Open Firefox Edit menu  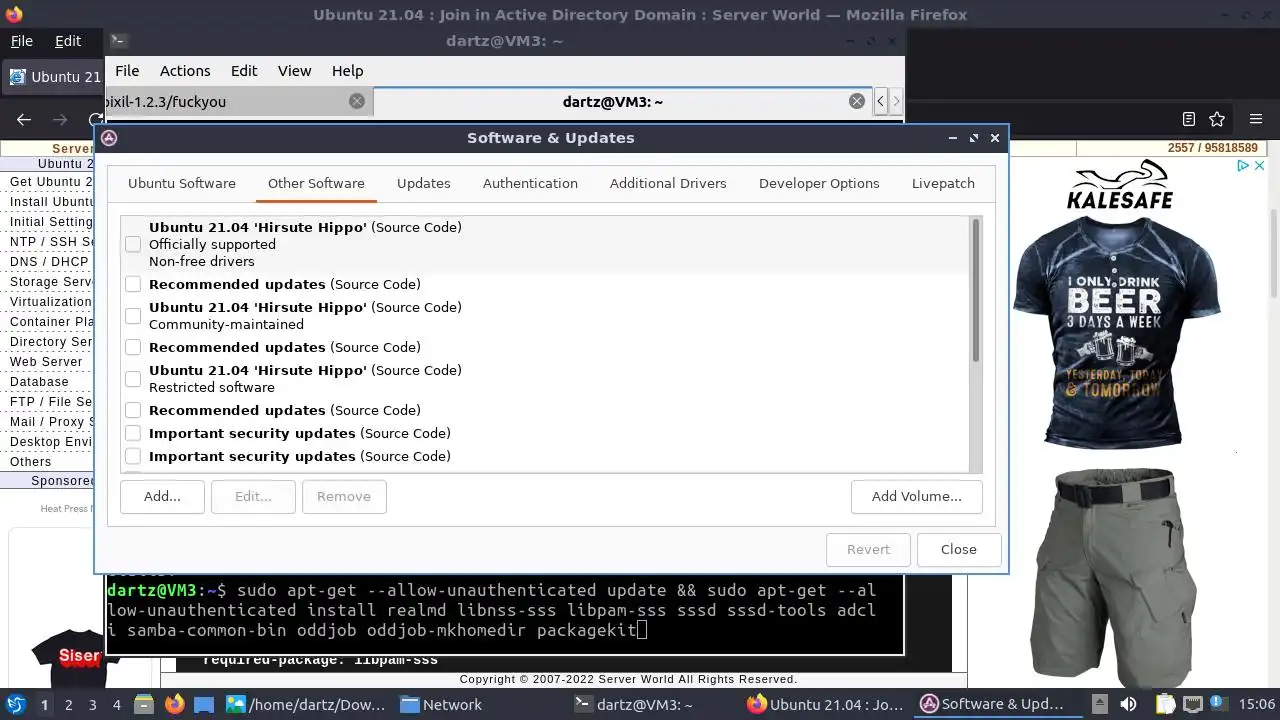click(x=68, y=41)
